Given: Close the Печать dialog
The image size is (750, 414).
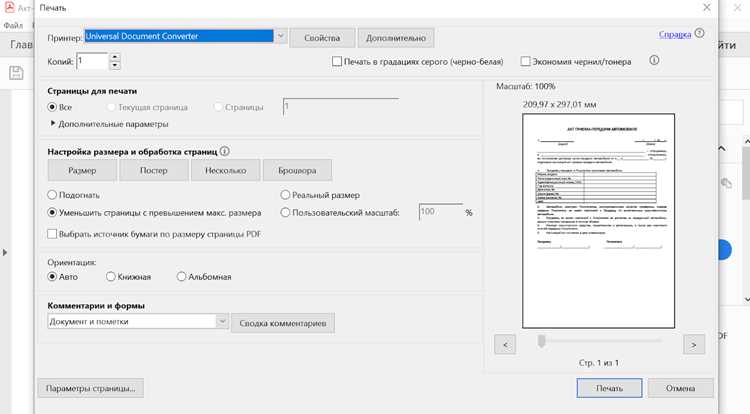Looking at the screenshot, I should coord(706,8).
